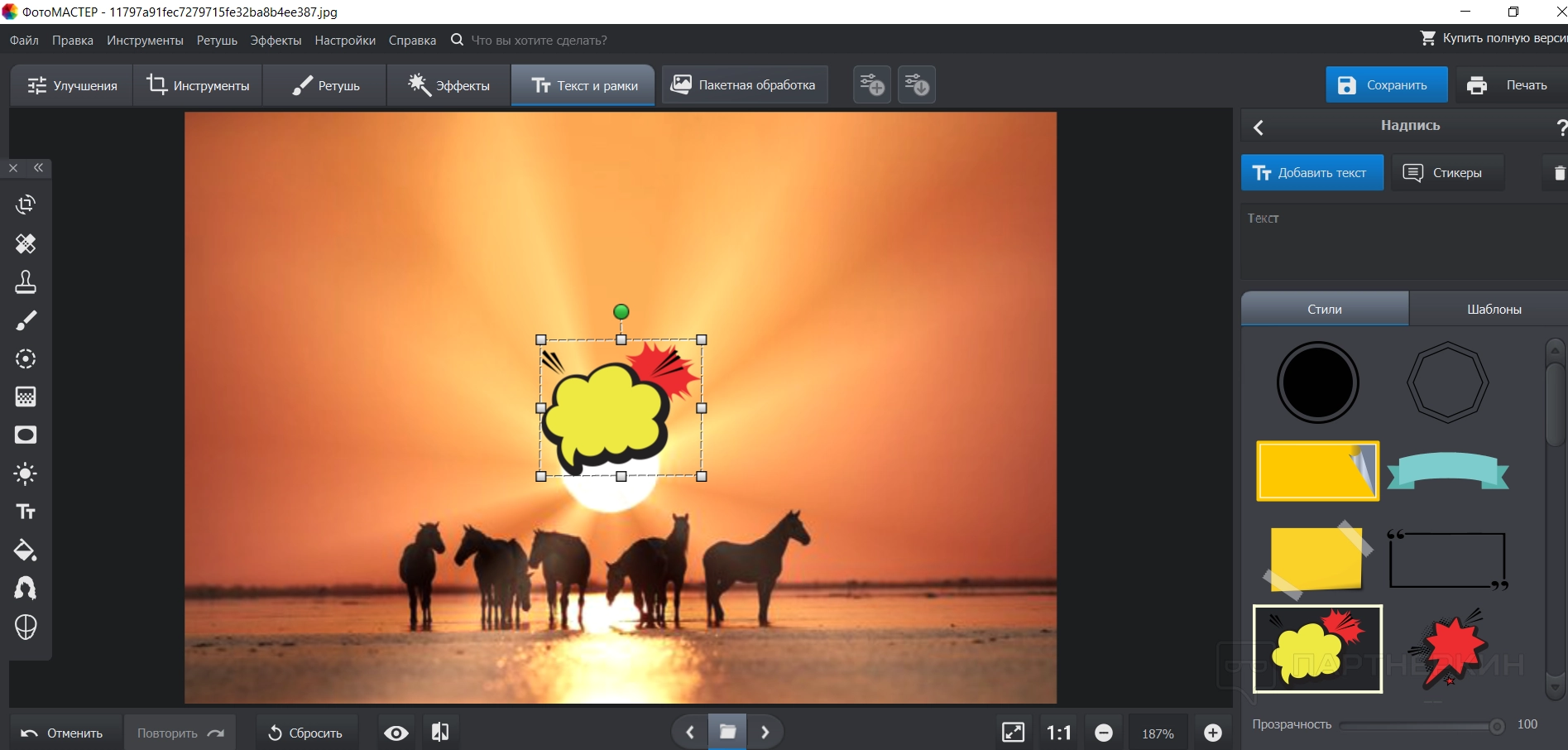Select the brush tool in left sidebar

point(26,320)
